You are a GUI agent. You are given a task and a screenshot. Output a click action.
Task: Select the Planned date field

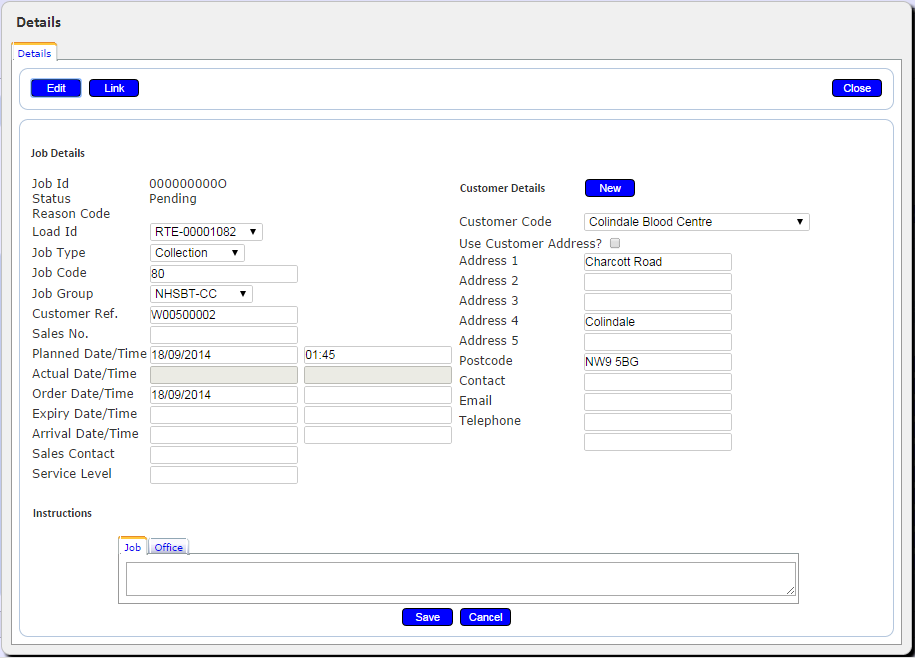224,355
